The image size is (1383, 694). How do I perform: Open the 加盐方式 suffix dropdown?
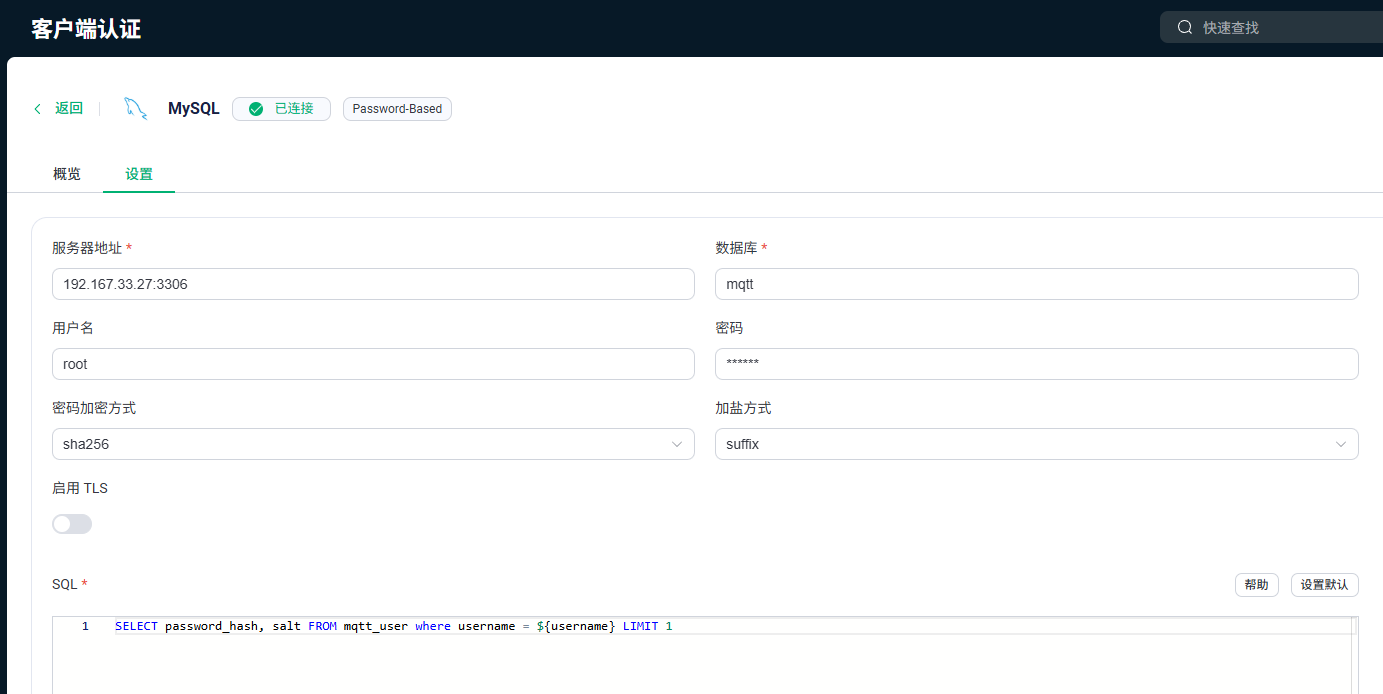coord(1037,444)
